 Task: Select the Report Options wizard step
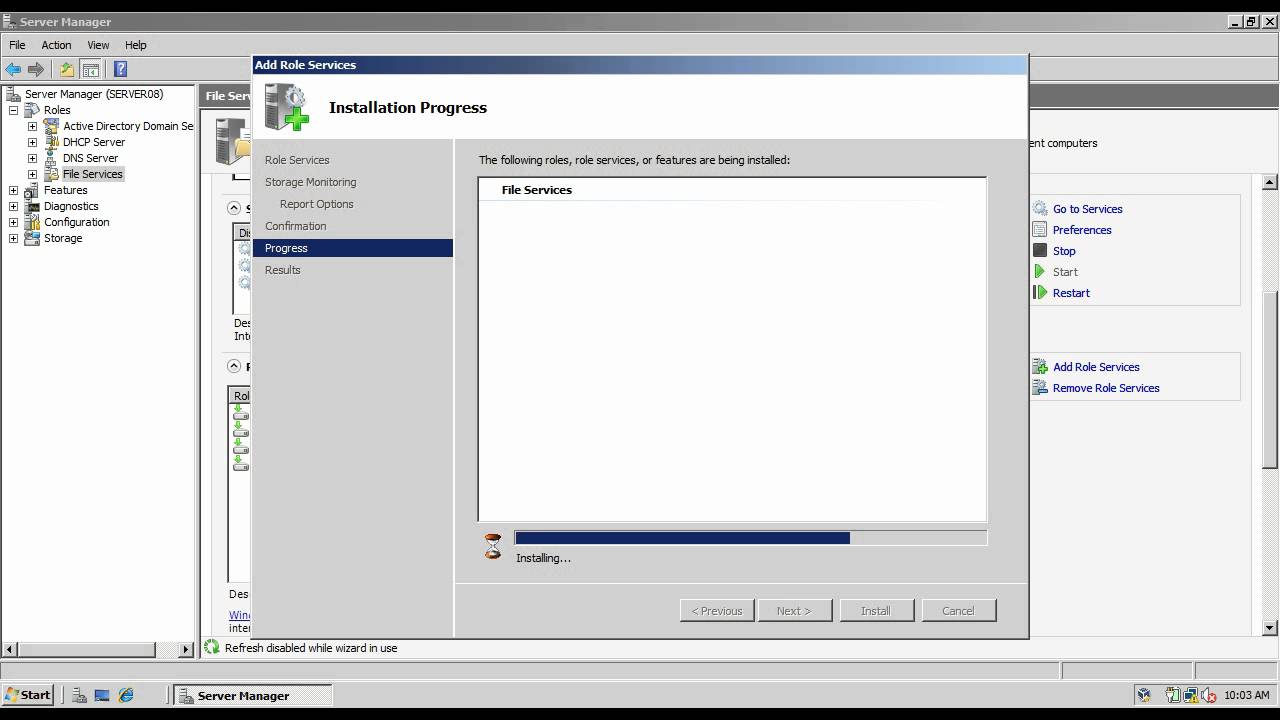tap(316, 204)
